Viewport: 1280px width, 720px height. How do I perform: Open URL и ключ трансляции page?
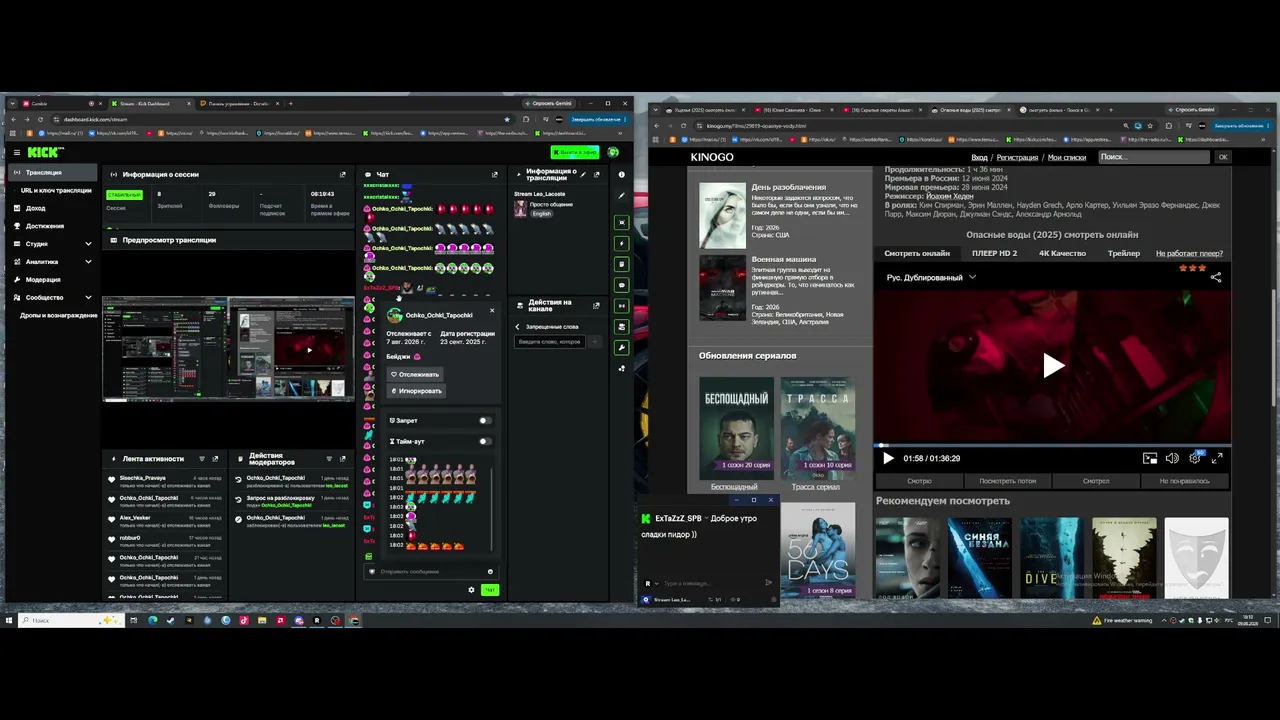(x=56, y=190)
